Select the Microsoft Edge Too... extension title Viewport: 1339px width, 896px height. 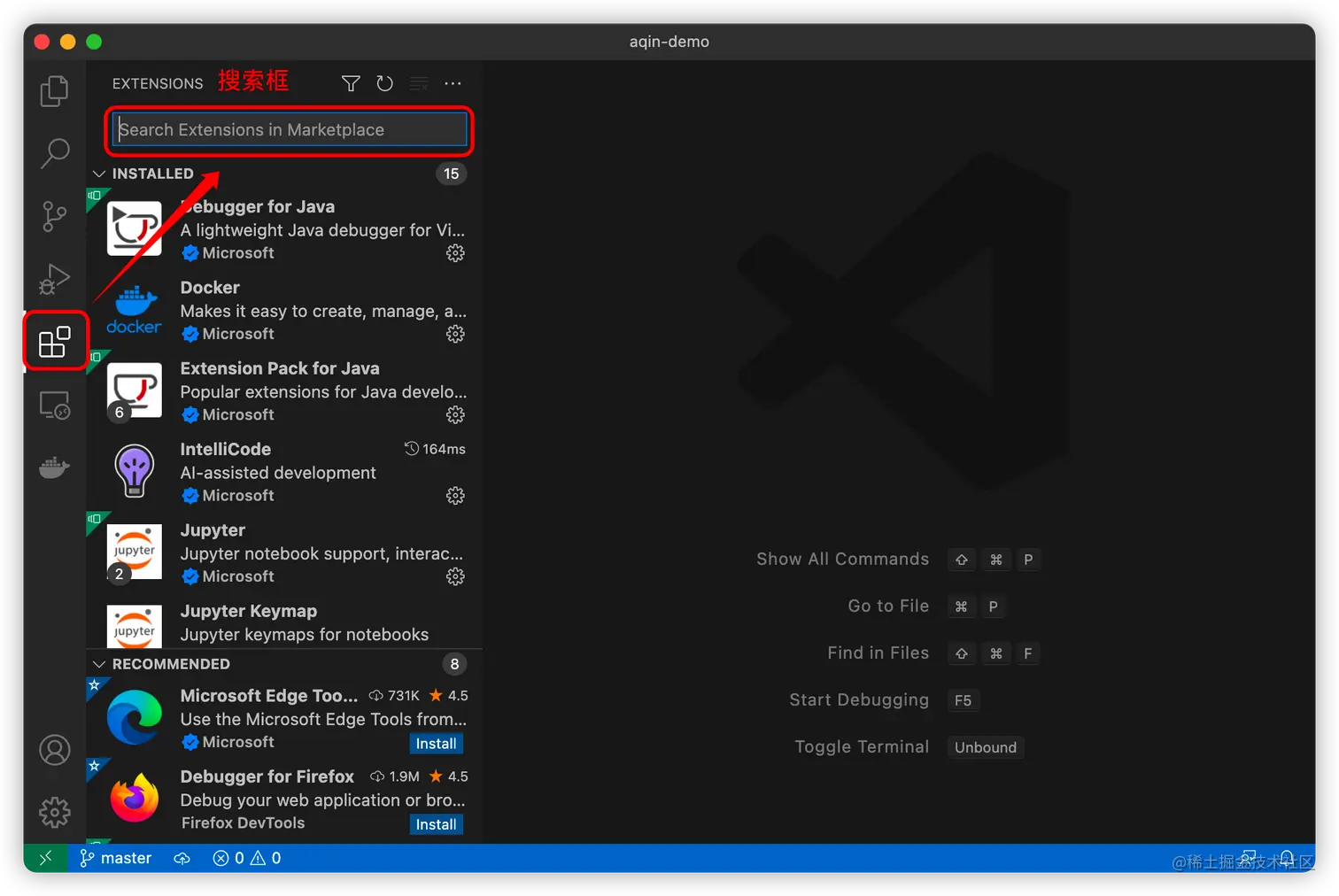click(x=269, y=696)
